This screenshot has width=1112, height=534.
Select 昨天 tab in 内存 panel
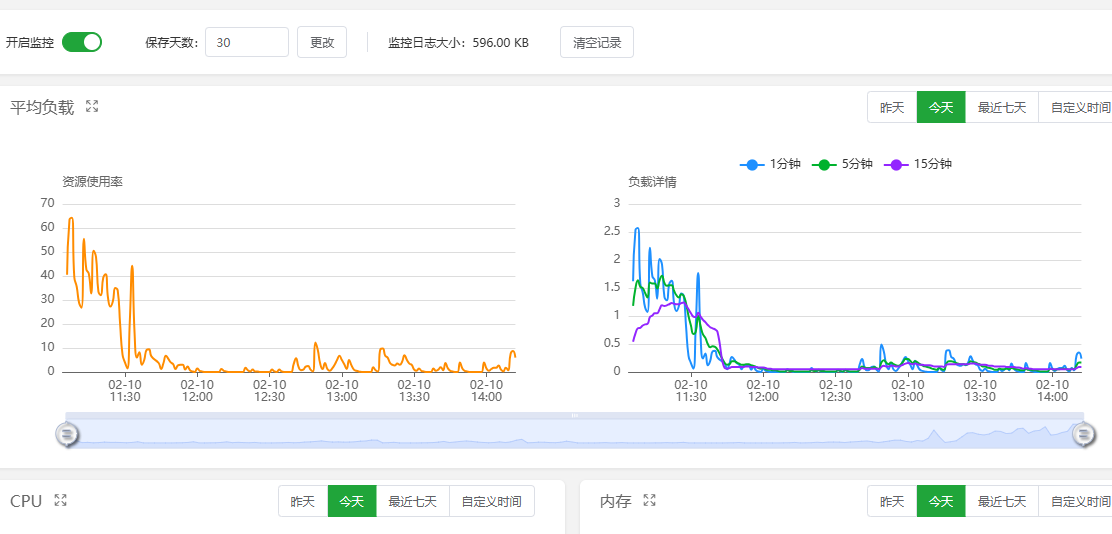[x=892, y=501]
